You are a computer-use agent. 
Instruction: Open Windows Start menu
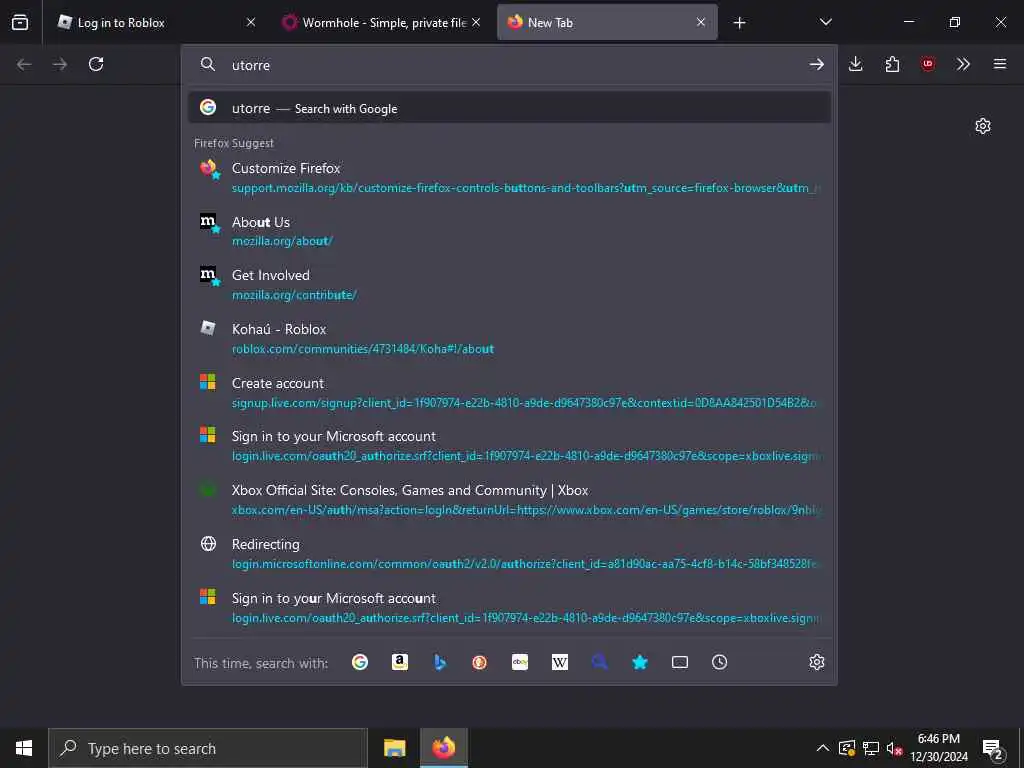pyautogui.click(x=24, y=748)
